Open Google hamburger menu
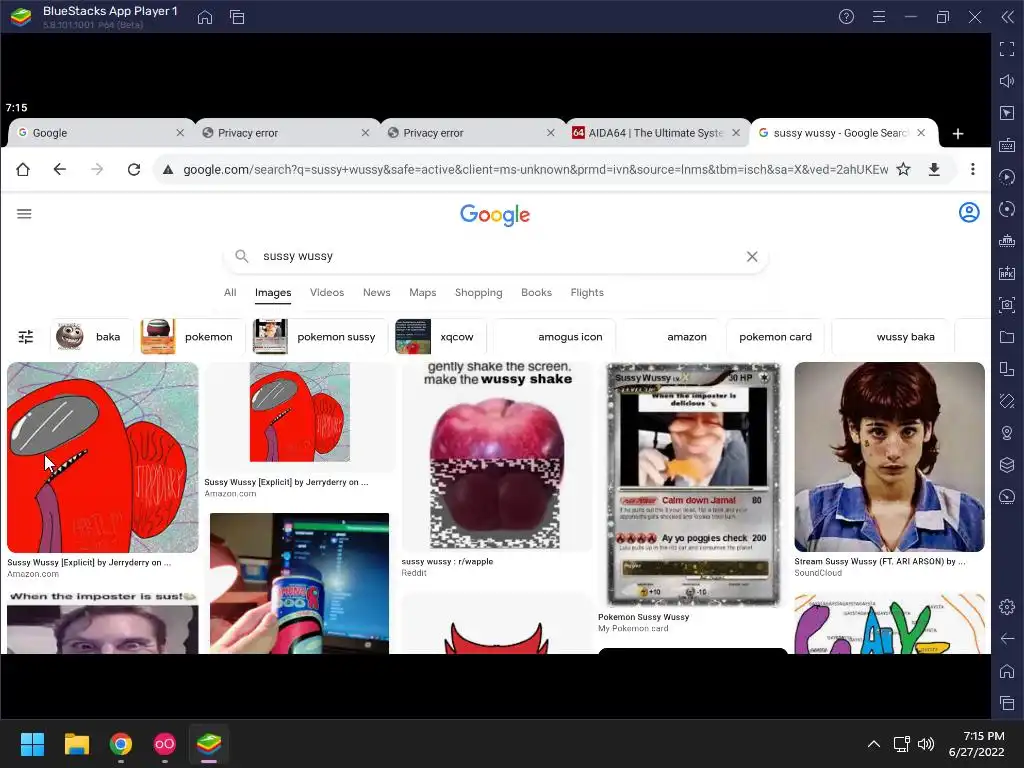The image size is (1024, 768). (24, 214)
